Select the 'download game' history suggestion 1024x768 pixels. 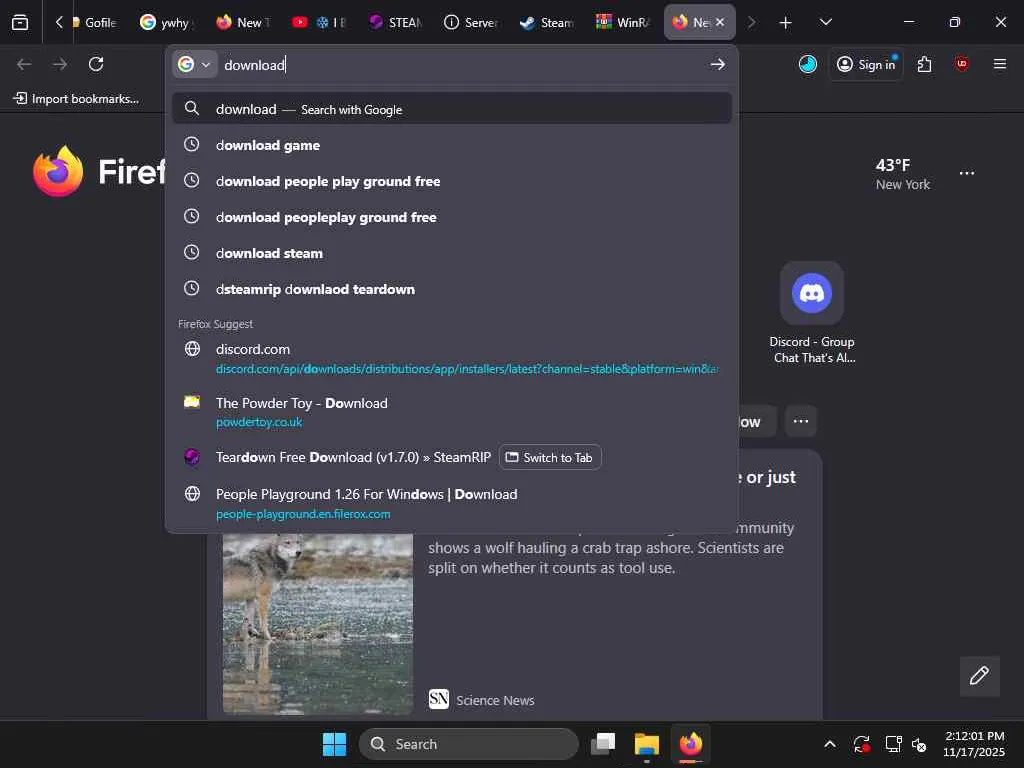pyautogui.click(x=452, y=145)
